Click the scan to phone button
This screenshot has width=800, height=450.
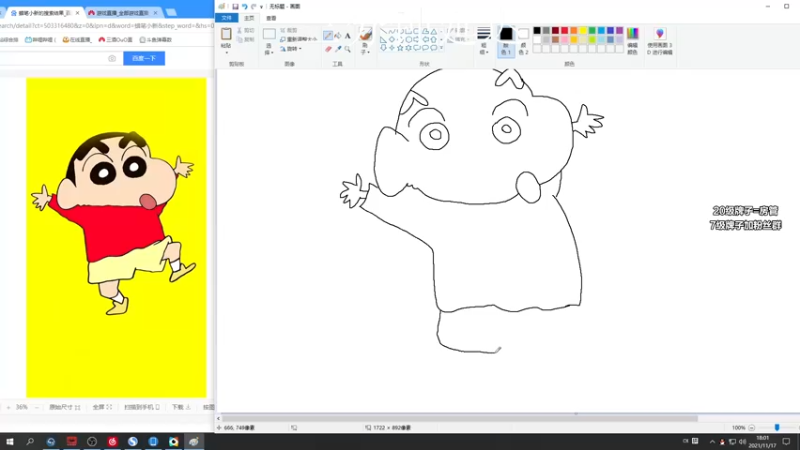[142, 407]
